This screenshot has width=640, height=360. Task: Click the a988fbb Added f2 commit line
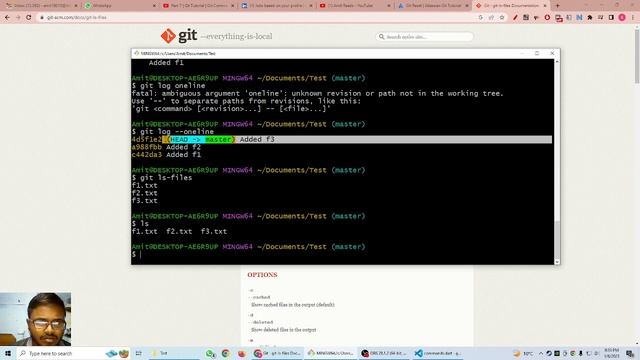(x=166, y=147)
